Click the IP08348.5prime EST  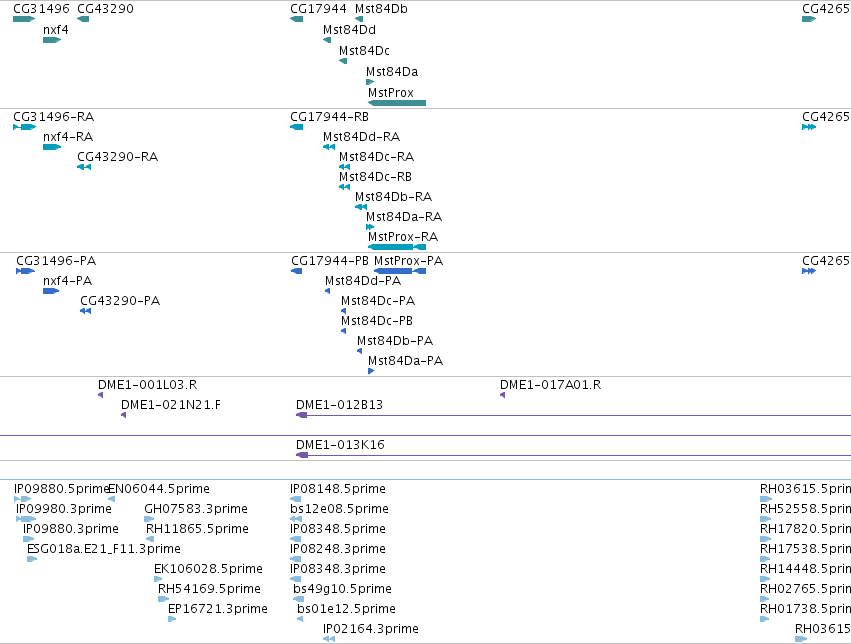pos(295,539)
